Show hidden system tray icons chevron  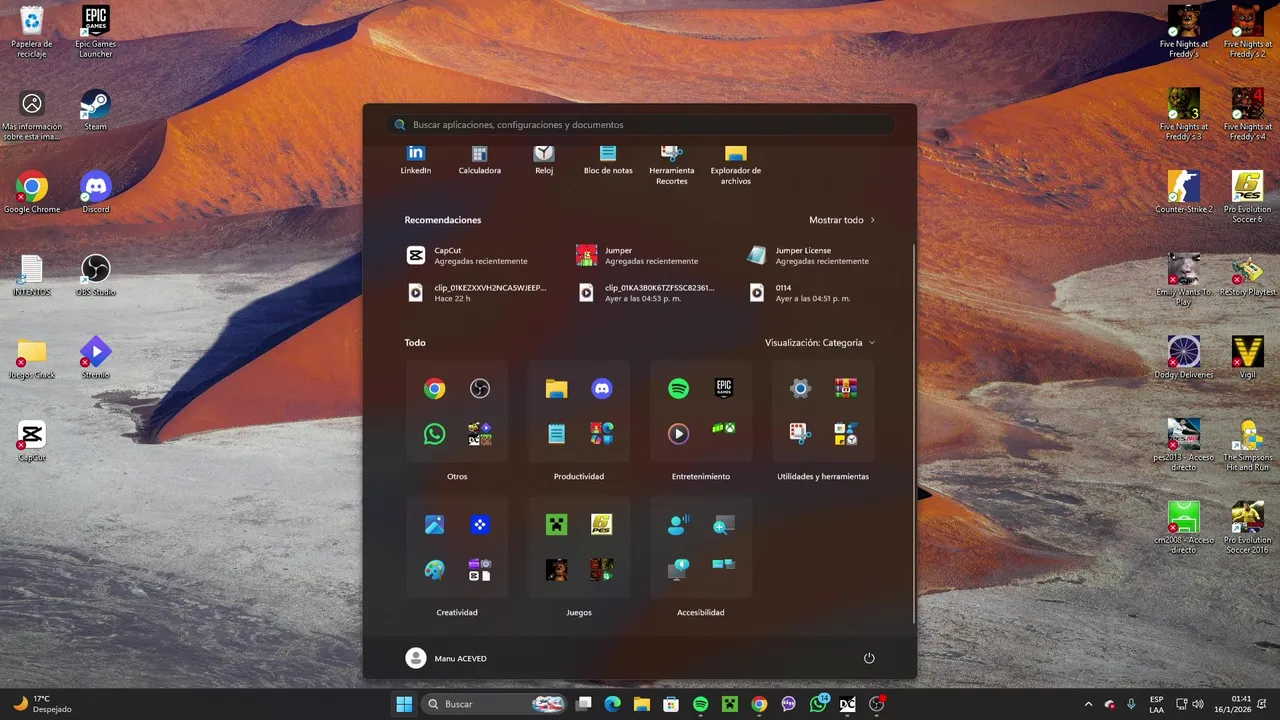1088,704
